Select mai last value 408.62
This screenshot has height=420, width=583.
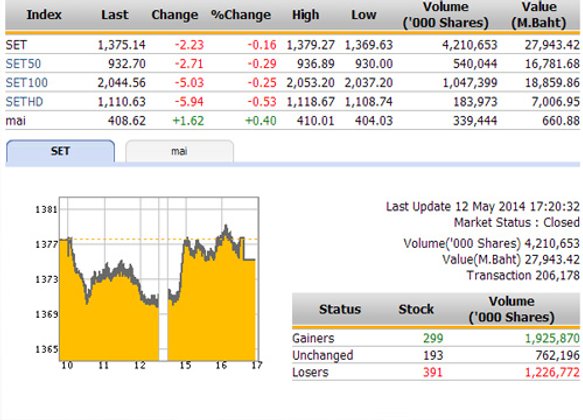(x=127, y=121)
